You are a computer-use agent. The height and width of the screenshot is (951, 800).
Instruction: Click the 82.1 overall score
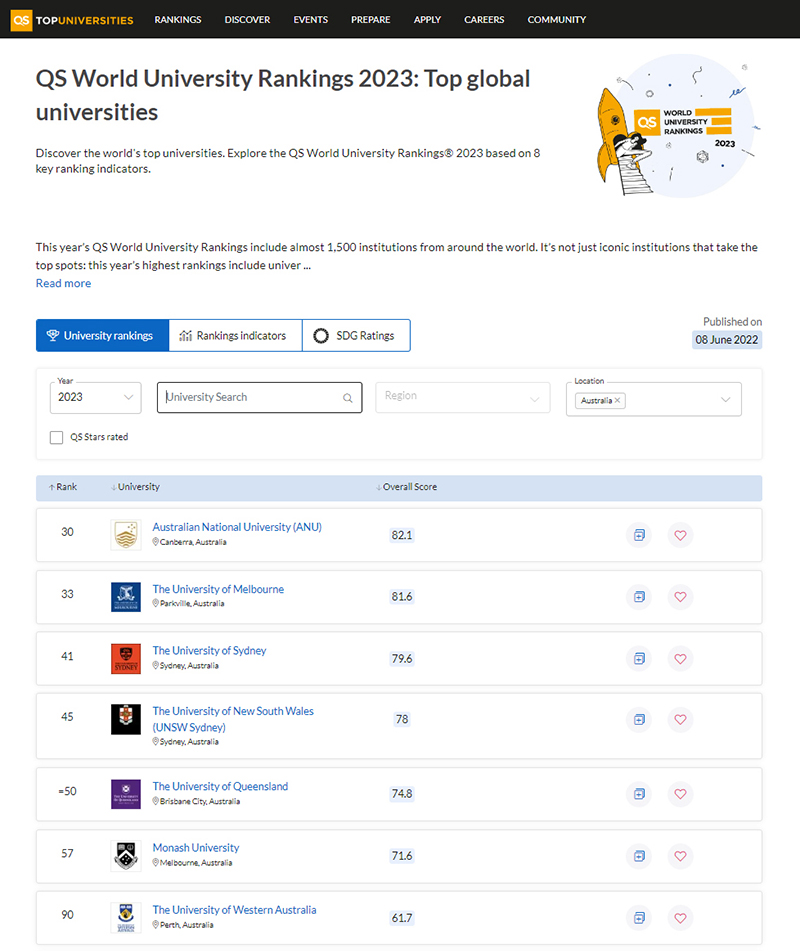click(x=402, y=535)
